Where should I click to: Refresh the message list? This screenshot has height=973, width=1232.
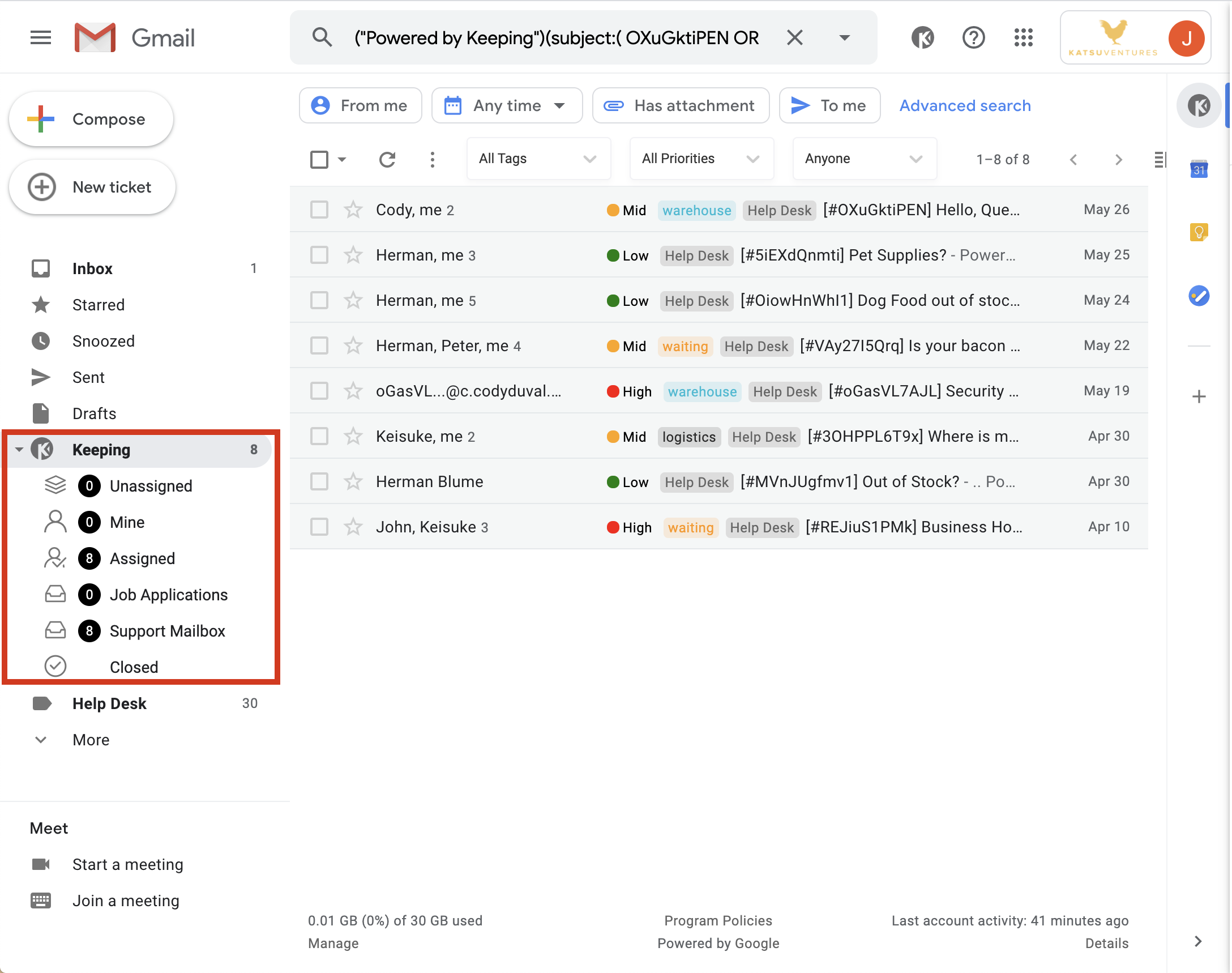click(387, 160)
